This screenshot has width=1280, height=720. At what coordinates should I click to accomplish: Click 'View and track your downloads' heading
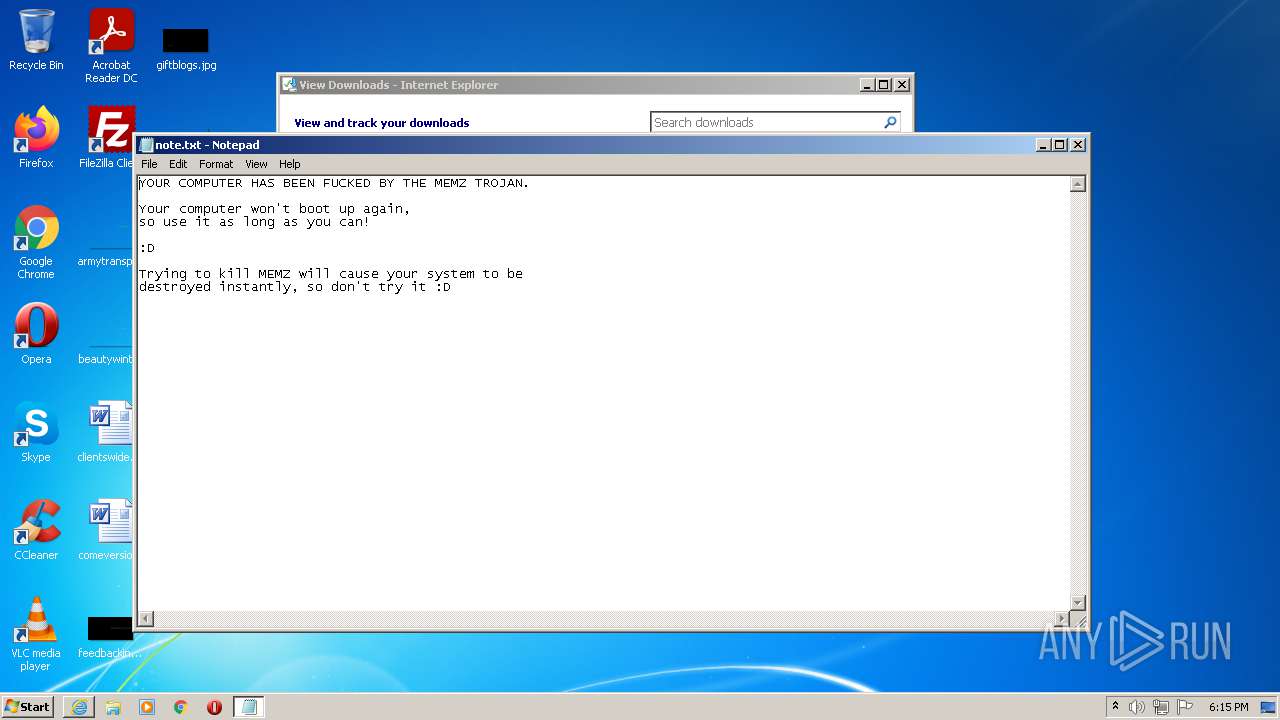382,123
